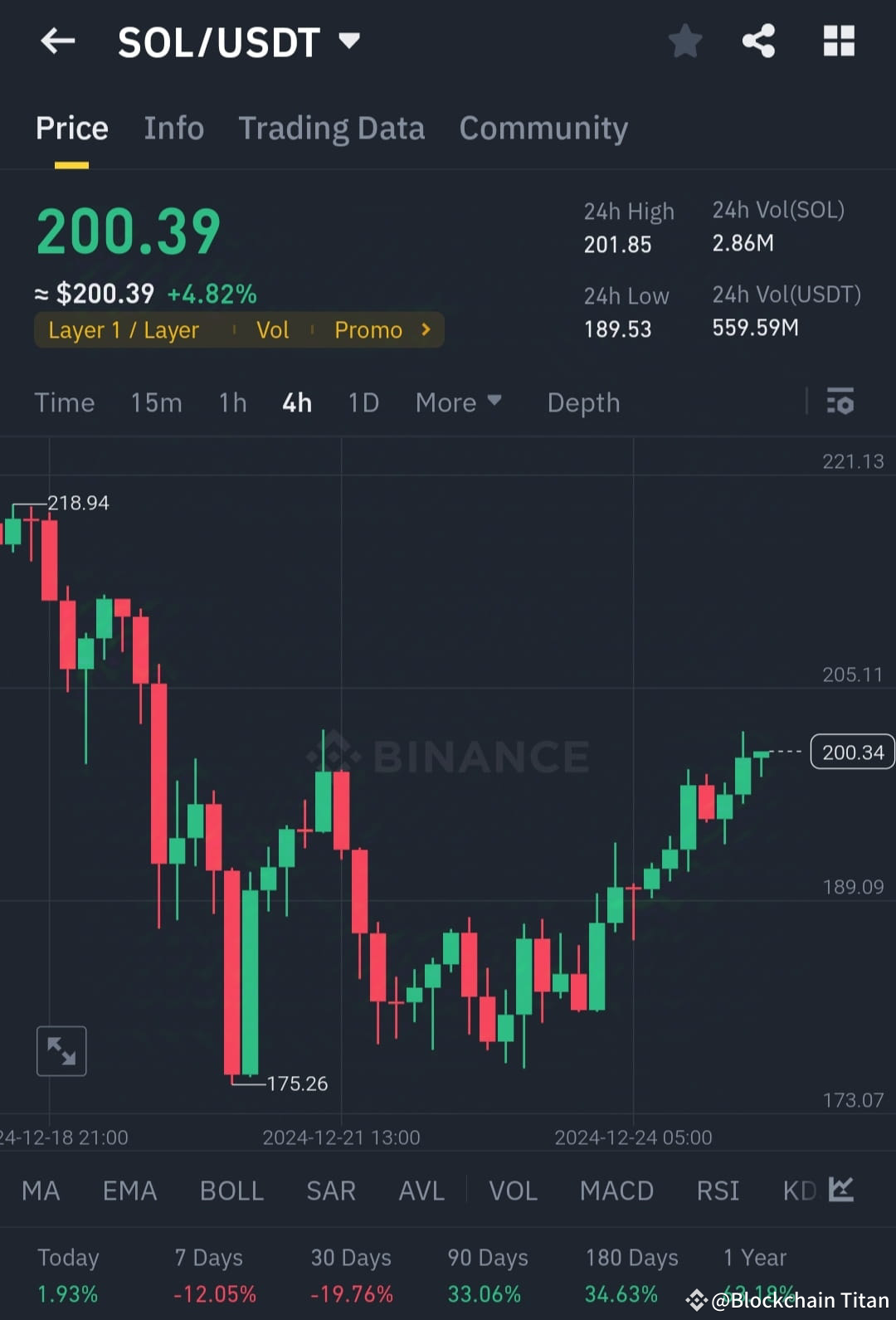896x1320 pixels.
Task: Enable the BOLL indicator
Action: [x=231, y=1190]
